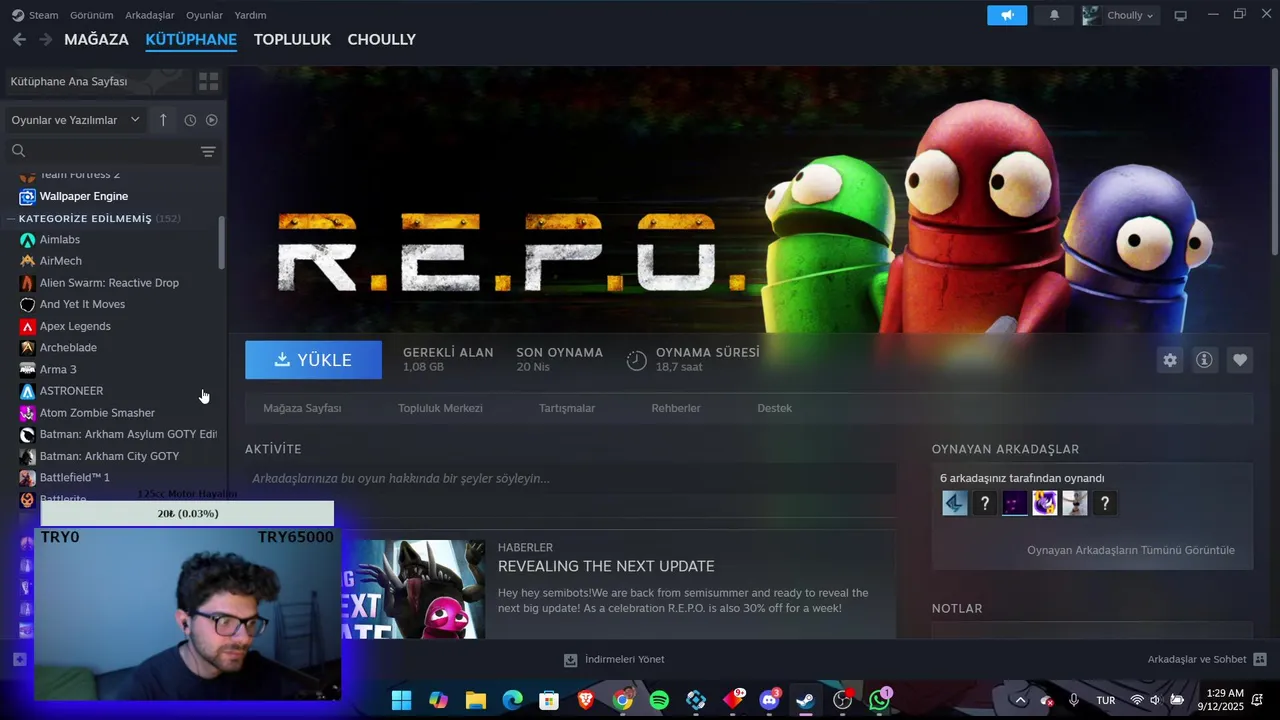Open the CHOULLY profile tab
The height and width of the screenshot is (720, 1280).
pyautogui.click(x=381, y=39)
